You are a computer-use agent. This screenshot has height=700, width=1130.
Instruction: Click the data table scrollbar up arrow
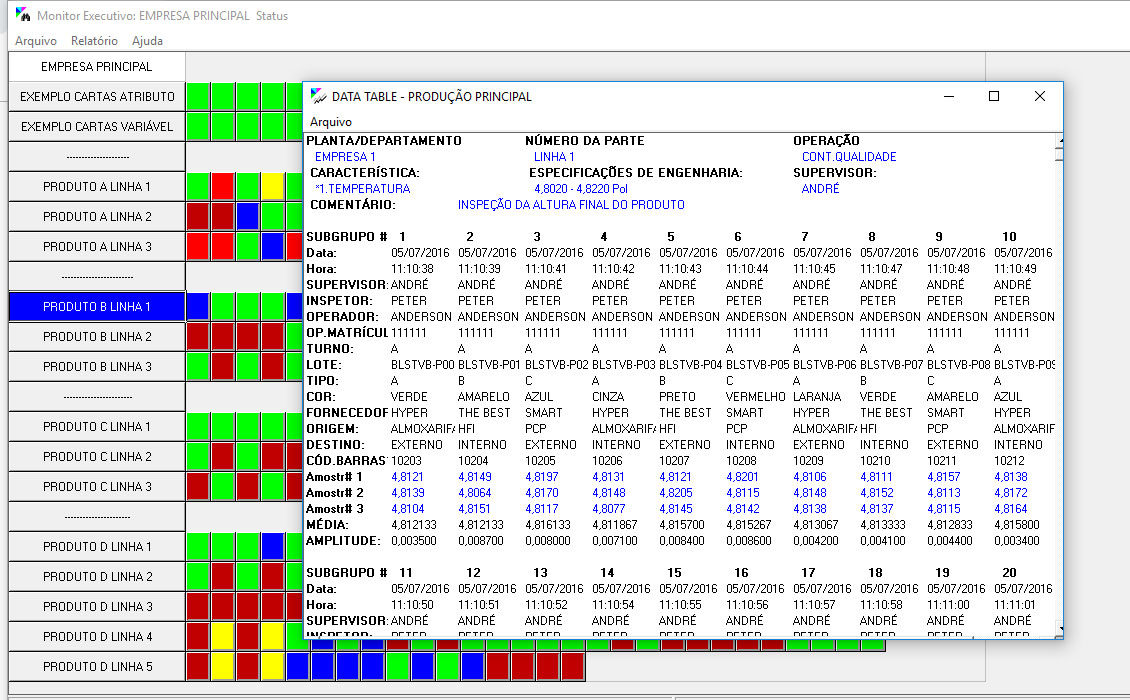click(1058, 142)
